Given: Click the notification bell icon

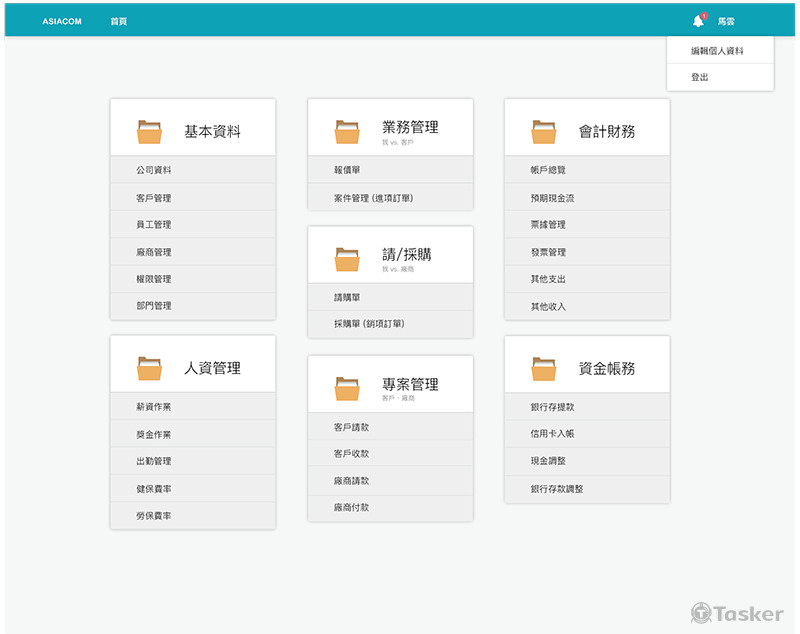Looking at the screenshot, I should click(698, 21).
